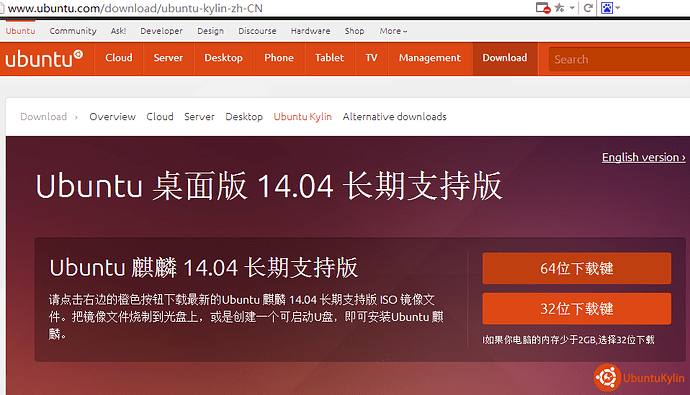
Task: Select Cloud in the orange navigation bar
Action: click(119, 58)
